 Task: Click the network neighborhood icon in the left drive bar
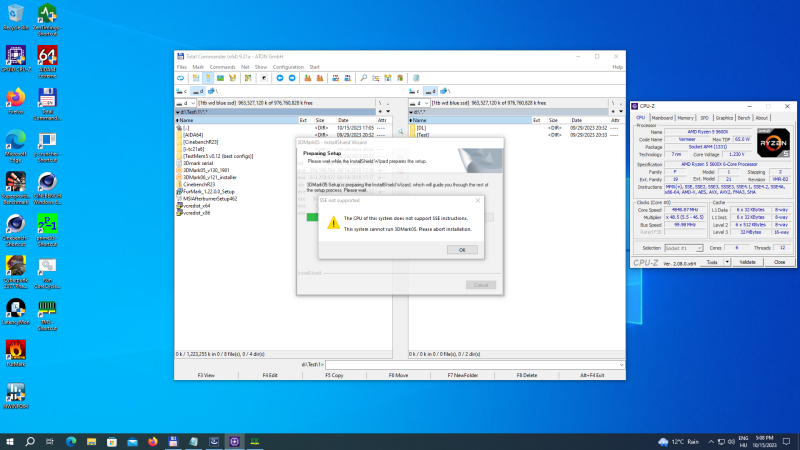pos(211,91)
